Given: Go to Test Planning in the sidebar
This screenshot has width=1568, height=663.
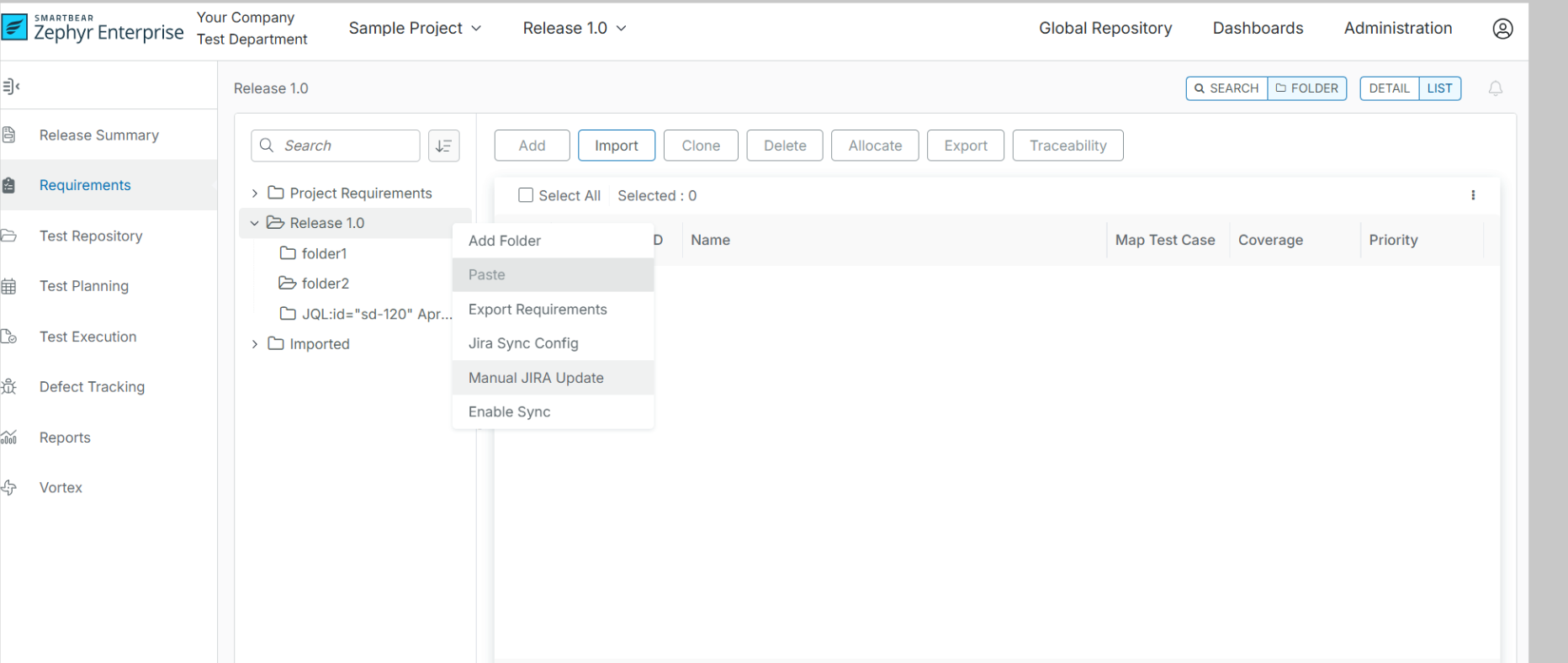Looking at the screenshot, I should [x=83, y=286].
